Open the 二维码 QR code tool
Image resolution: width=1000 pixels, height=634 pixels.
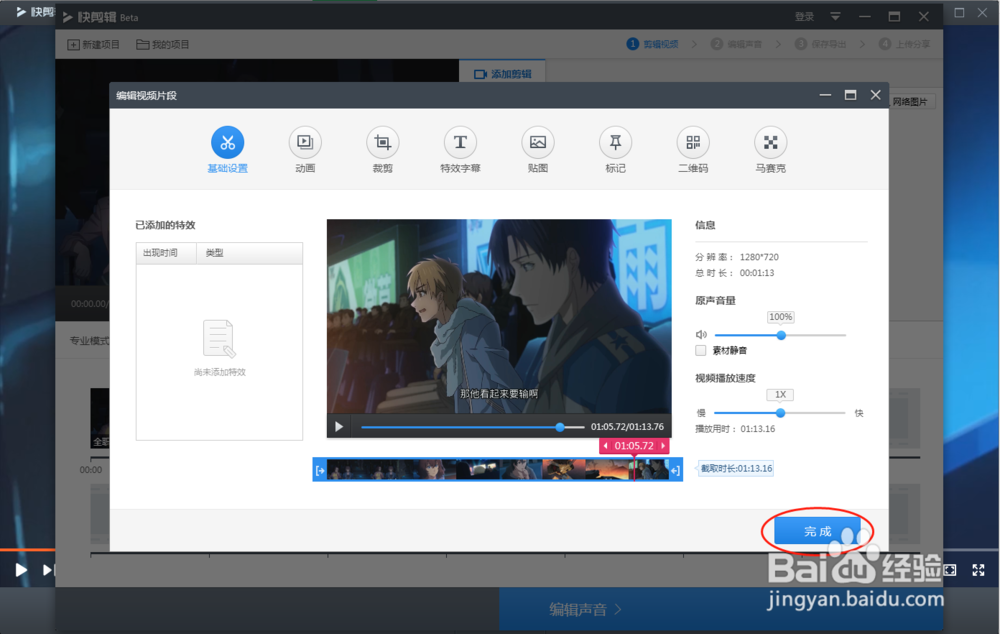tap(693, 142)
